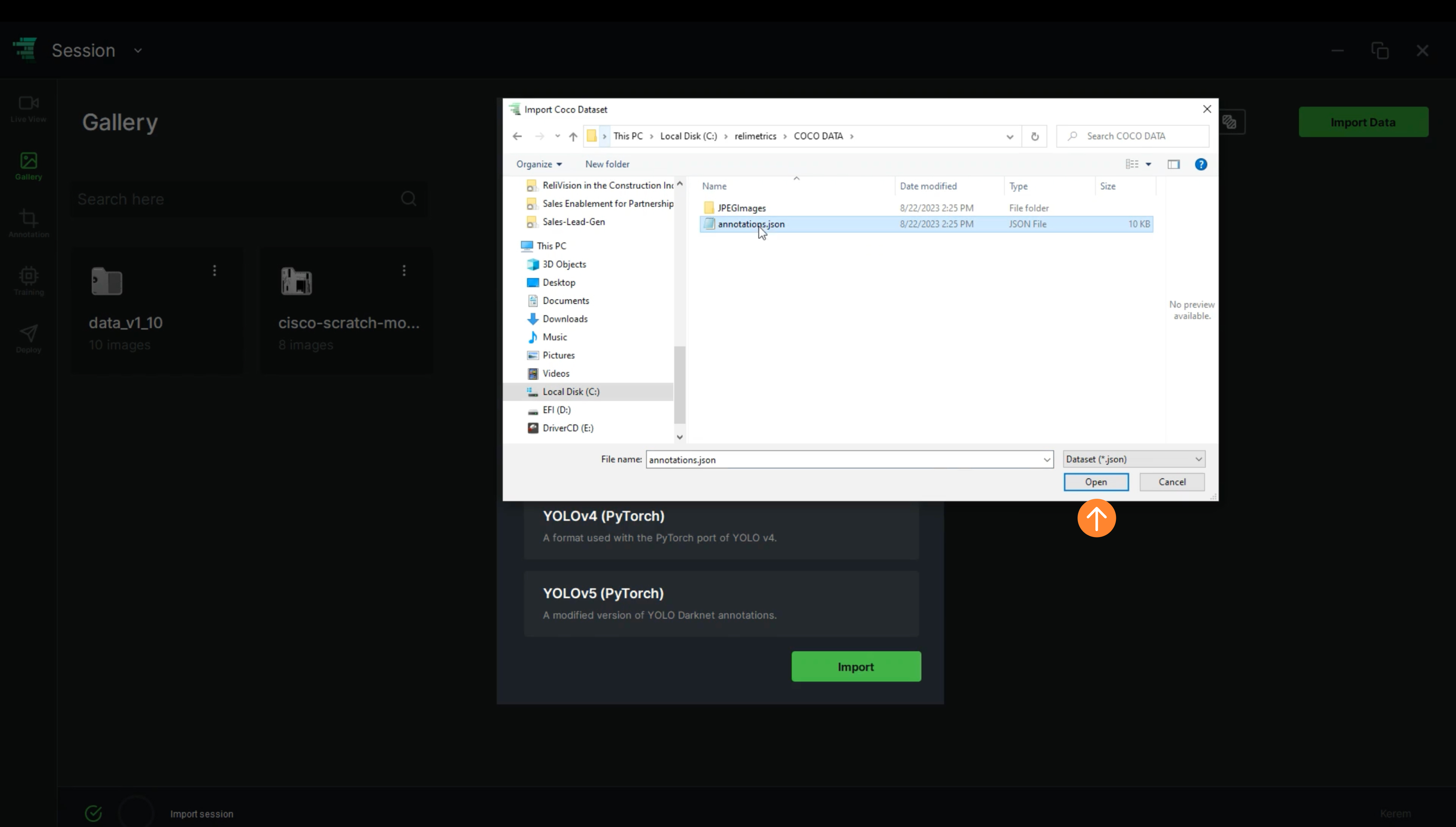Click This PC in the breadcrumb path

pos(628,136)
